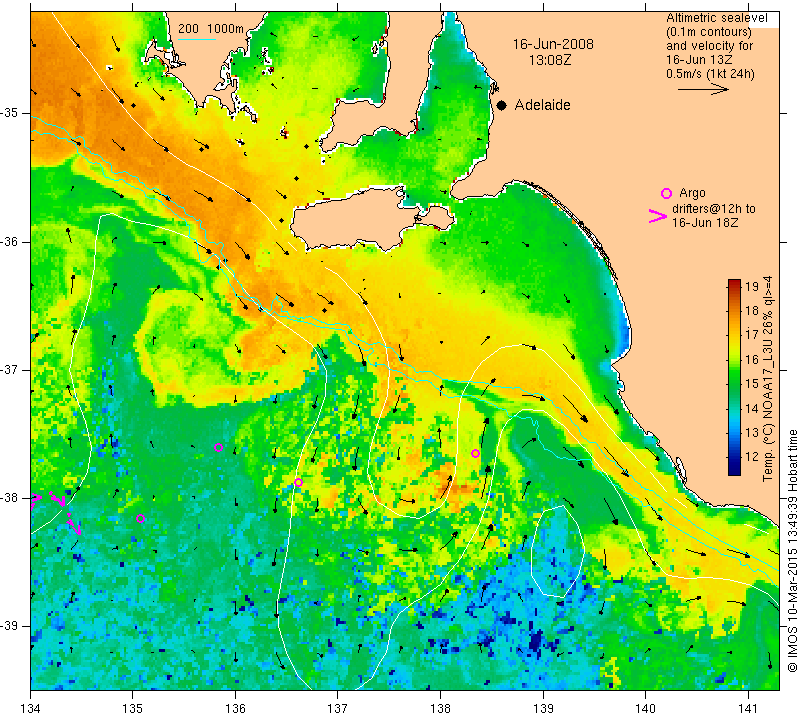
Task: Click the -38 latitude axis label
Action: [x=10, y=498]
